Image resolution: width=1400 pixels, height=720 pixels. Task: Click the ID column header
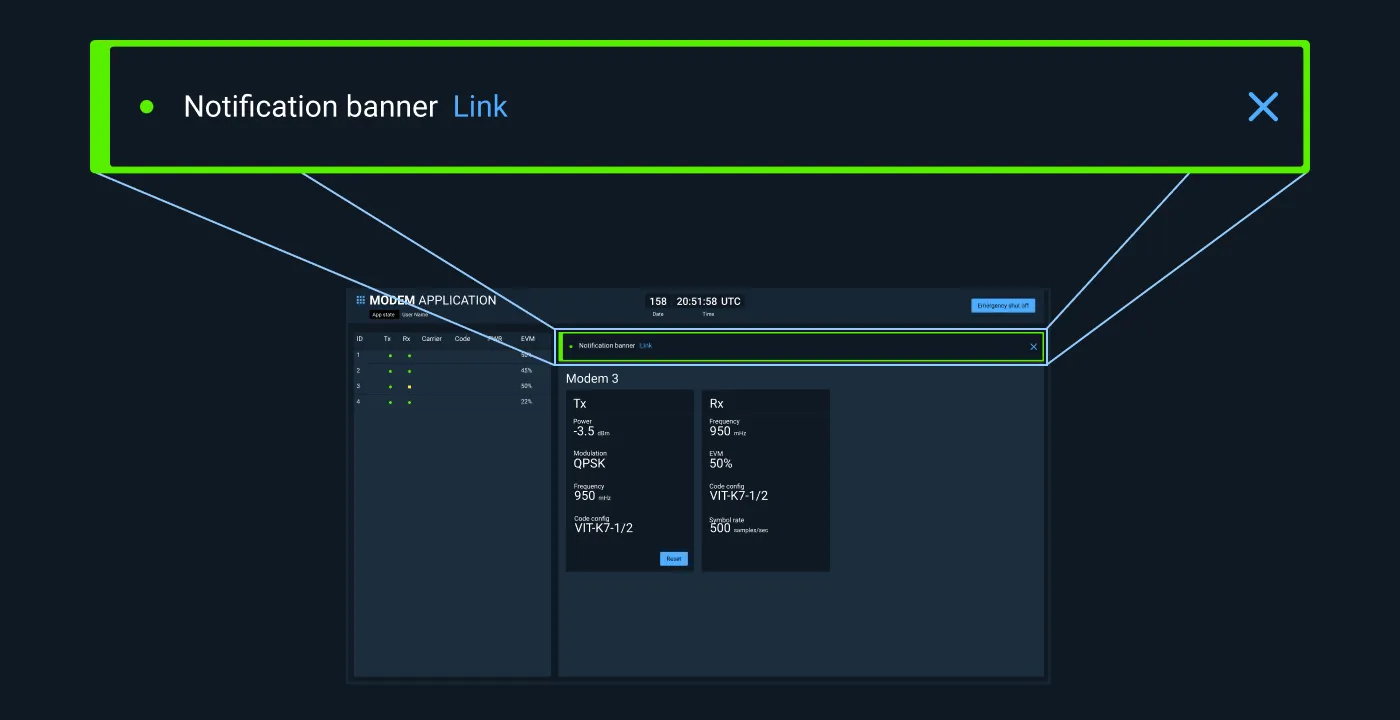[359, 339]
